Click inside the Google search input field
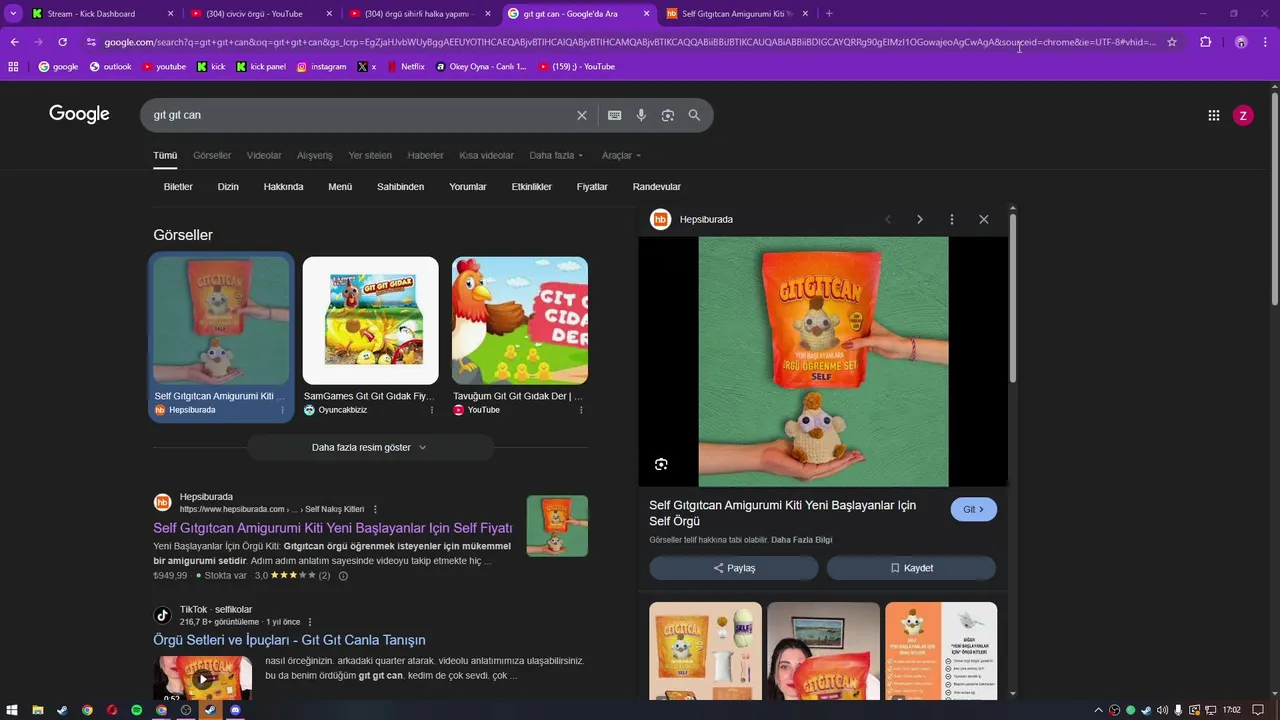 point(360,115)
